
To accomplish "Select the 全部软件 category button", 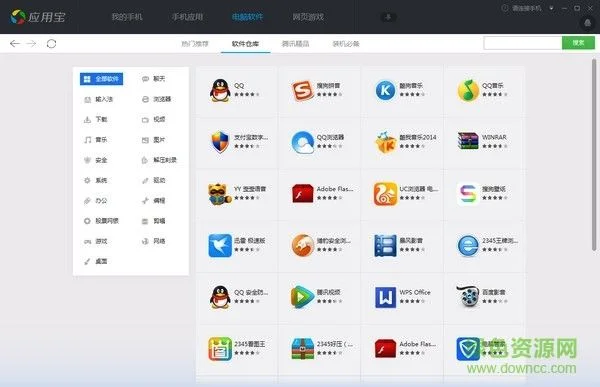I will [101, 79].
